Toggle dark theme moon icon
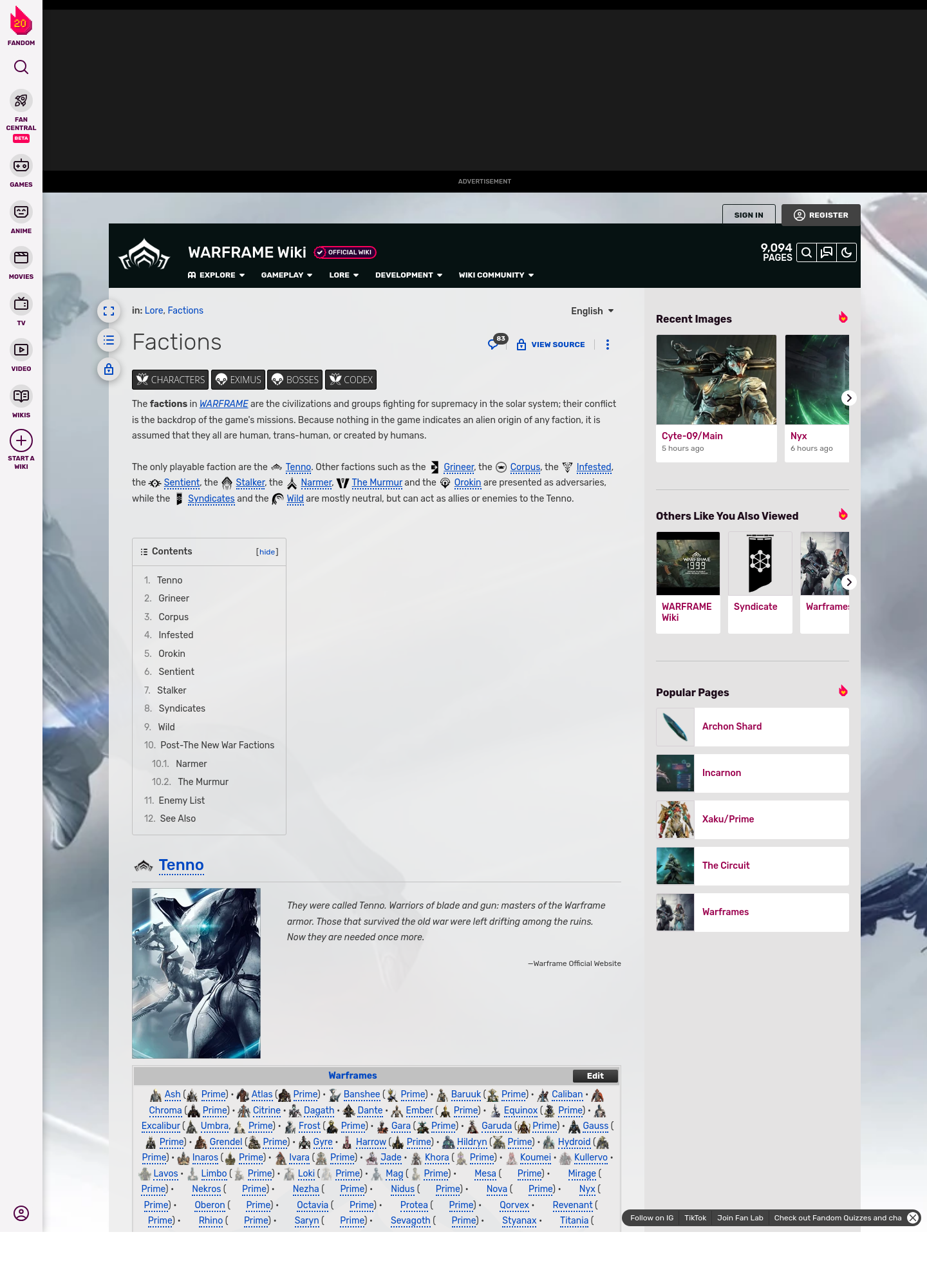 click(x=847, y=252)
